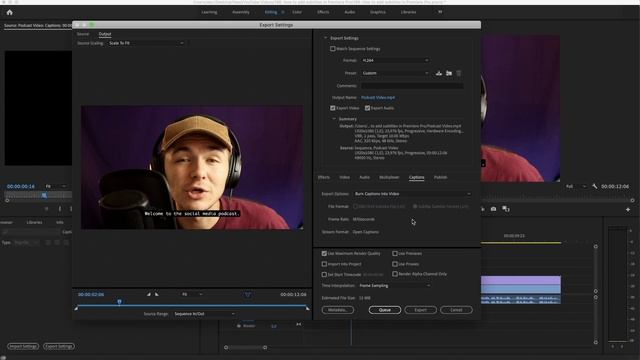The height and width of the screenshot is (360, 640).
Task: Switch to the Learning workspace
Action: [x=209, y=12]
